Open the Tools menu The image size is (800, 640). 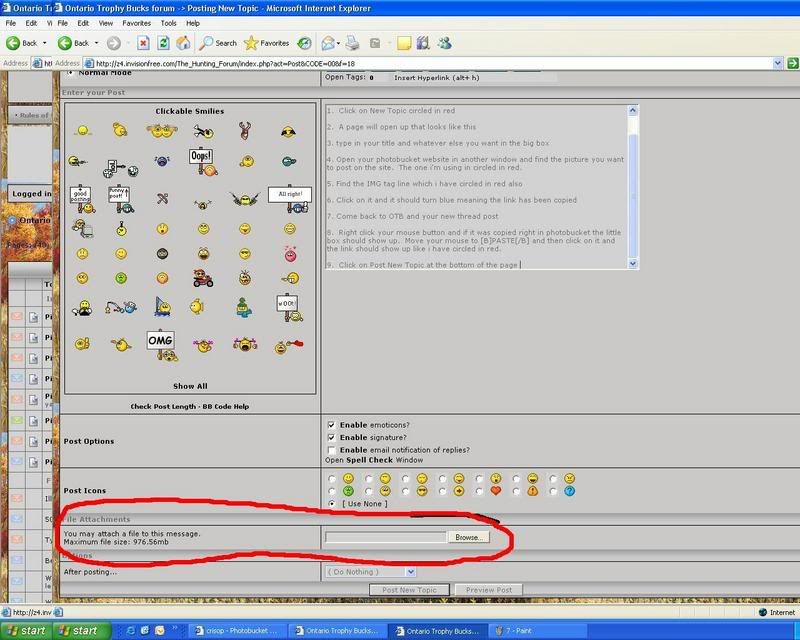click(168, 23)
